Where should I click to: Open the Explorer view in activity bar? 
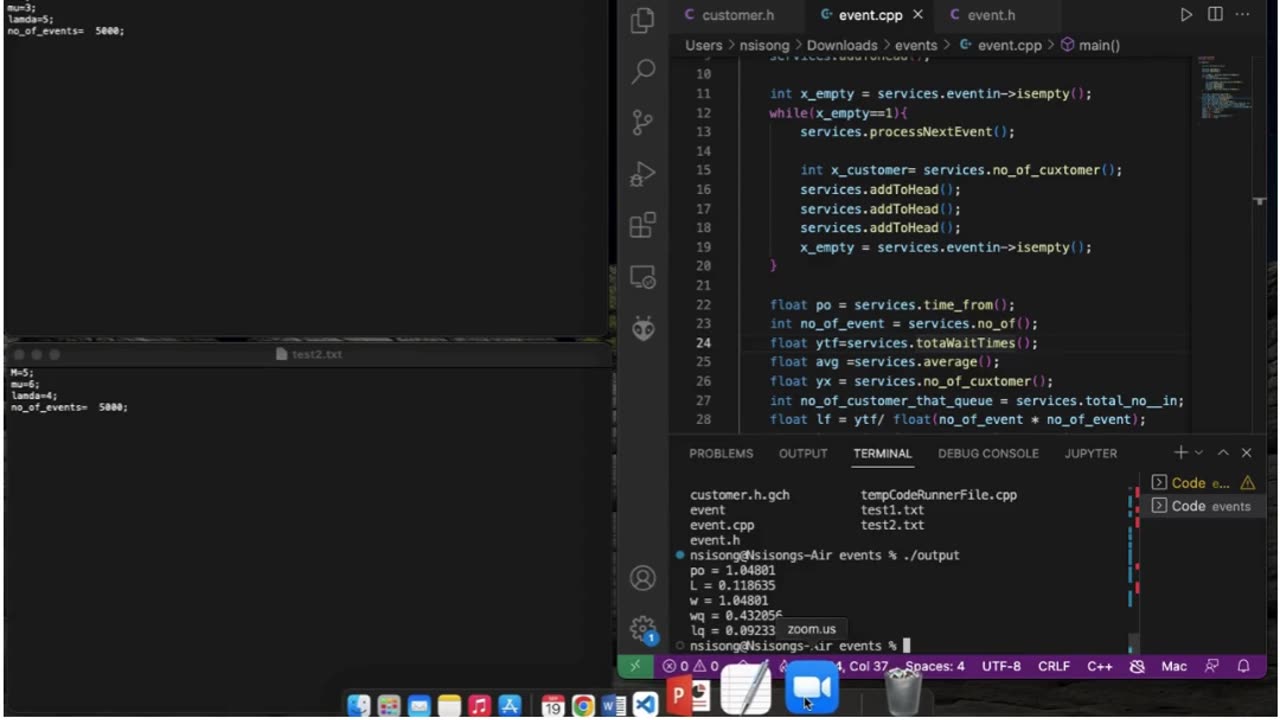(x=643, y=19)
